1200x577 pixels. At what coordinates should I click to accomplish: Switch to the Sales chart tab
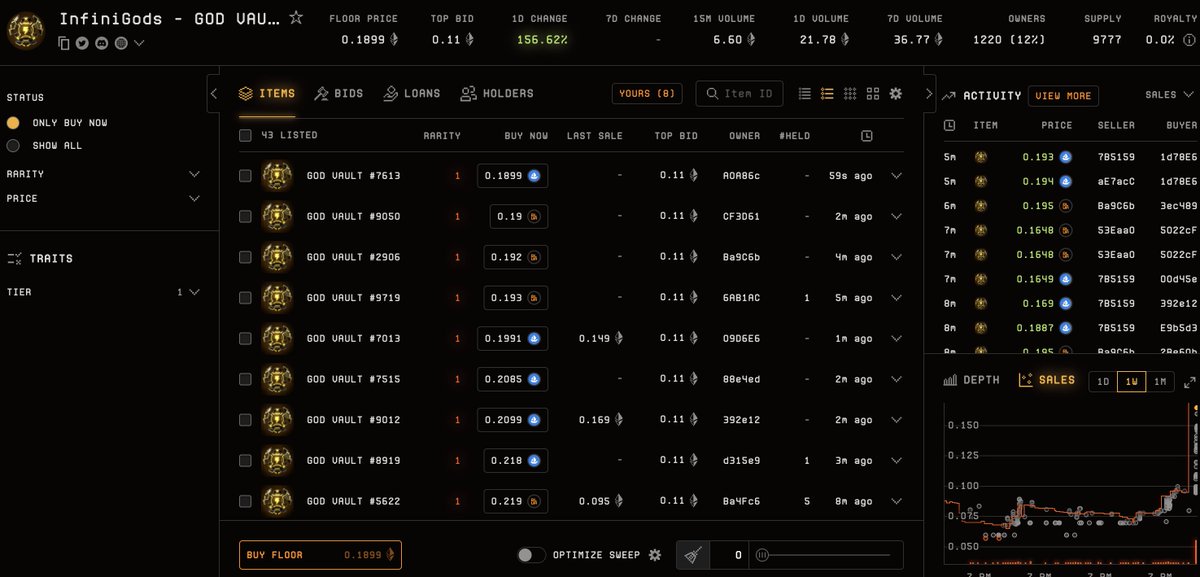coord(1047,381)
